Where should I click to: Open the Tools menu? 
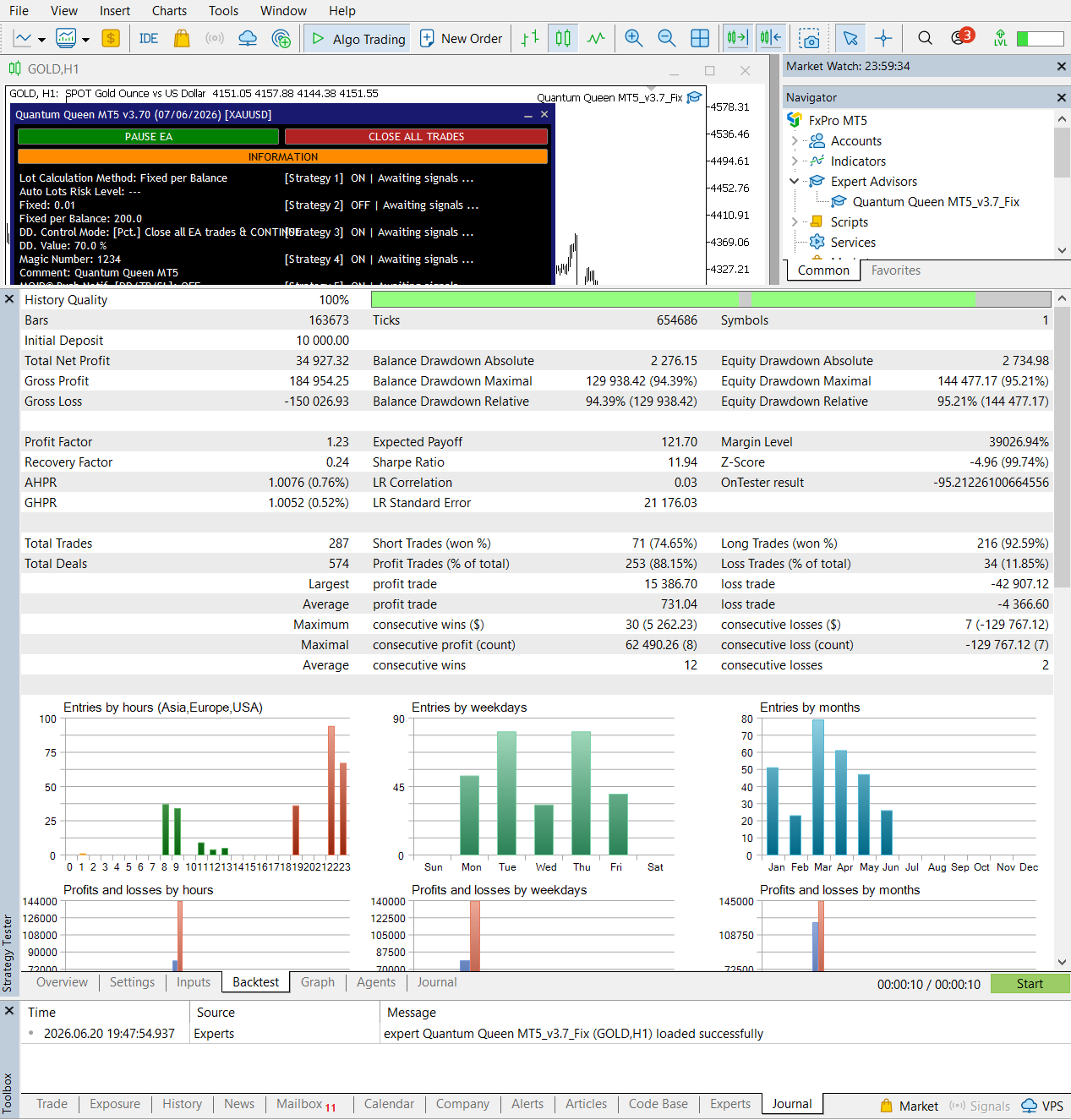[x=223, y=11]
